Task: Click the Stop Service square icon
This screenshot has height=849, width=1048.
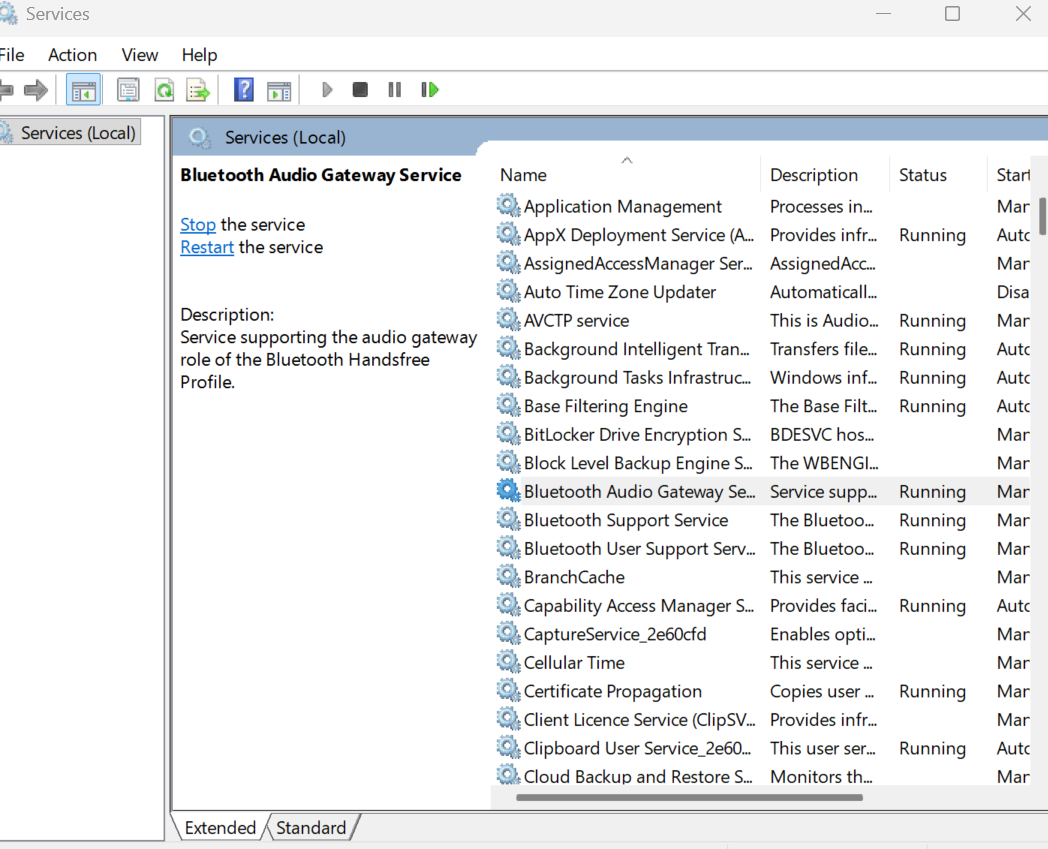Action: (x=360, y=90)
